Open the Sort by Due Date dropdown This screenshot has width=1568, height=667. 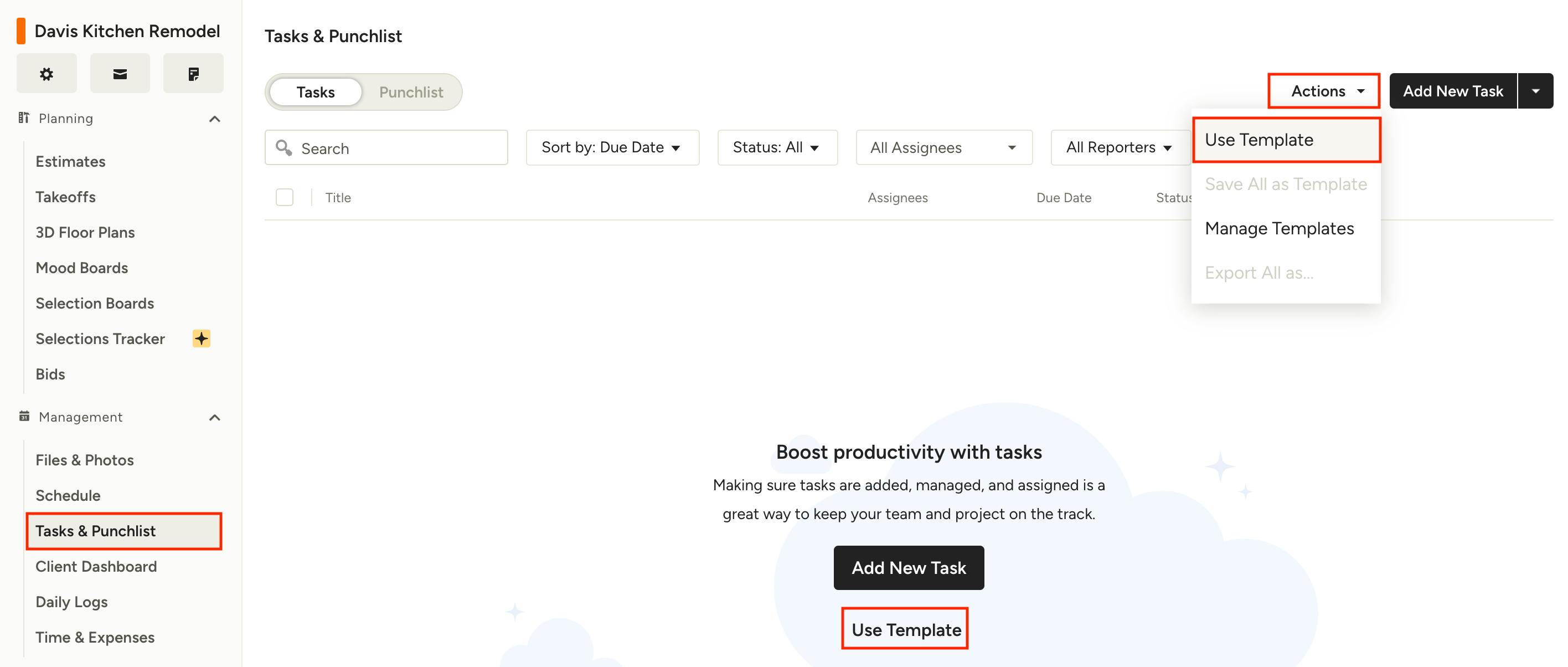pyautogui.click(x=612, y=147)
